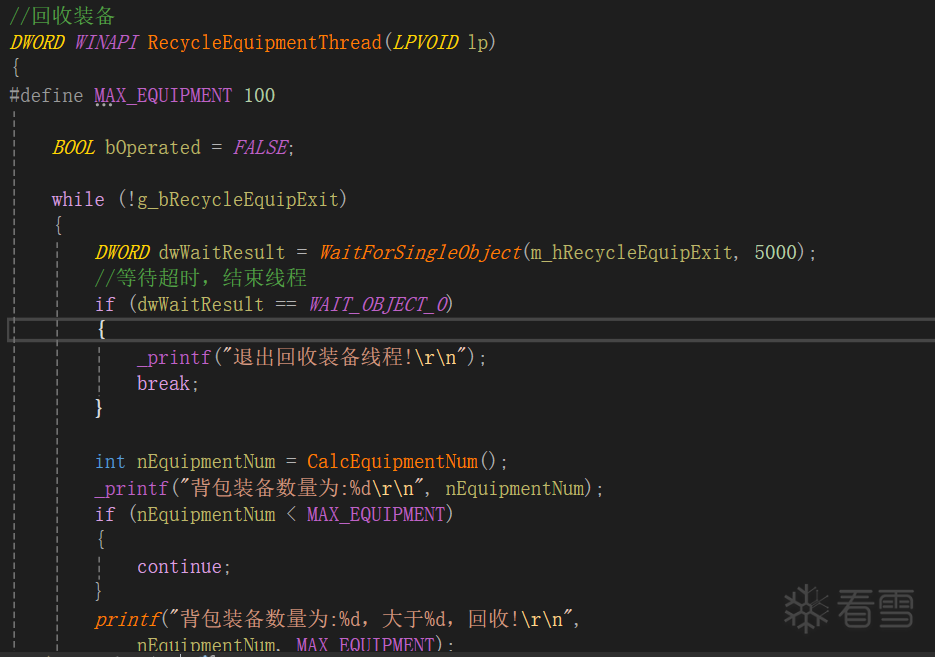Screen dimensions: 935x657
Task: Click the BOOL type keyword
Action: click(73, 147)
